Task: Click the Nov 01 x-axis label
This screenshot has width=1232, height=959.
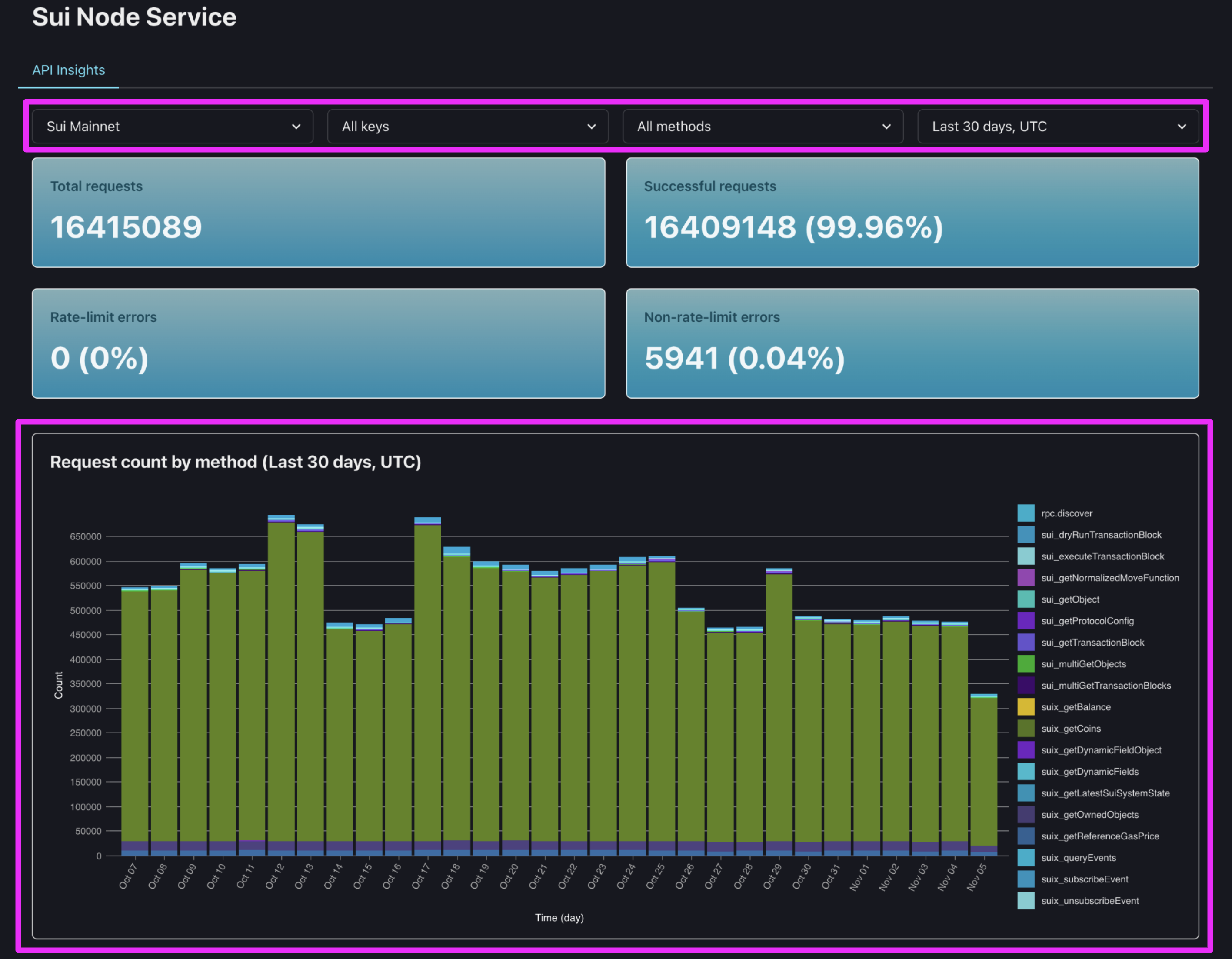Action: click(x=860, y=877)
